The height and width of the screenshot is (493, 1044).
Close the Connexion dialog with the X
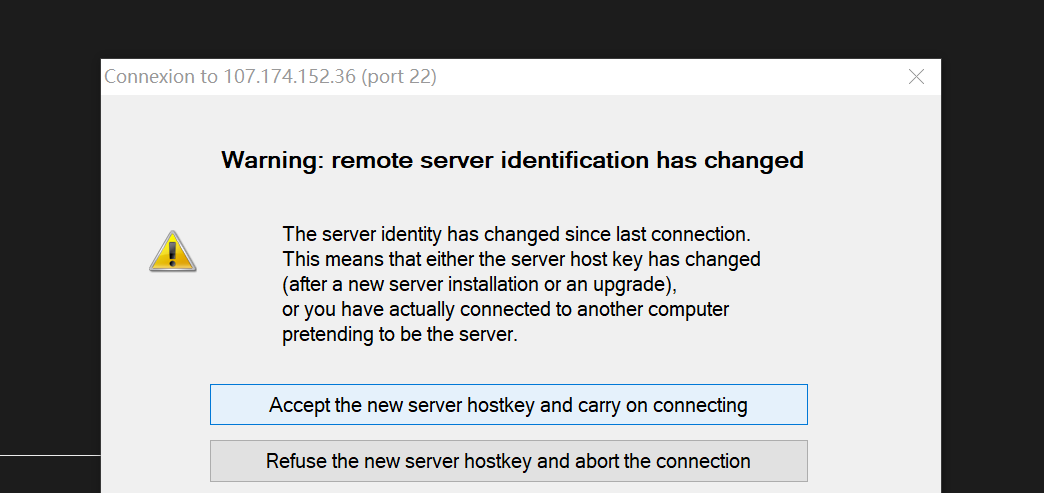click(916, 77)
